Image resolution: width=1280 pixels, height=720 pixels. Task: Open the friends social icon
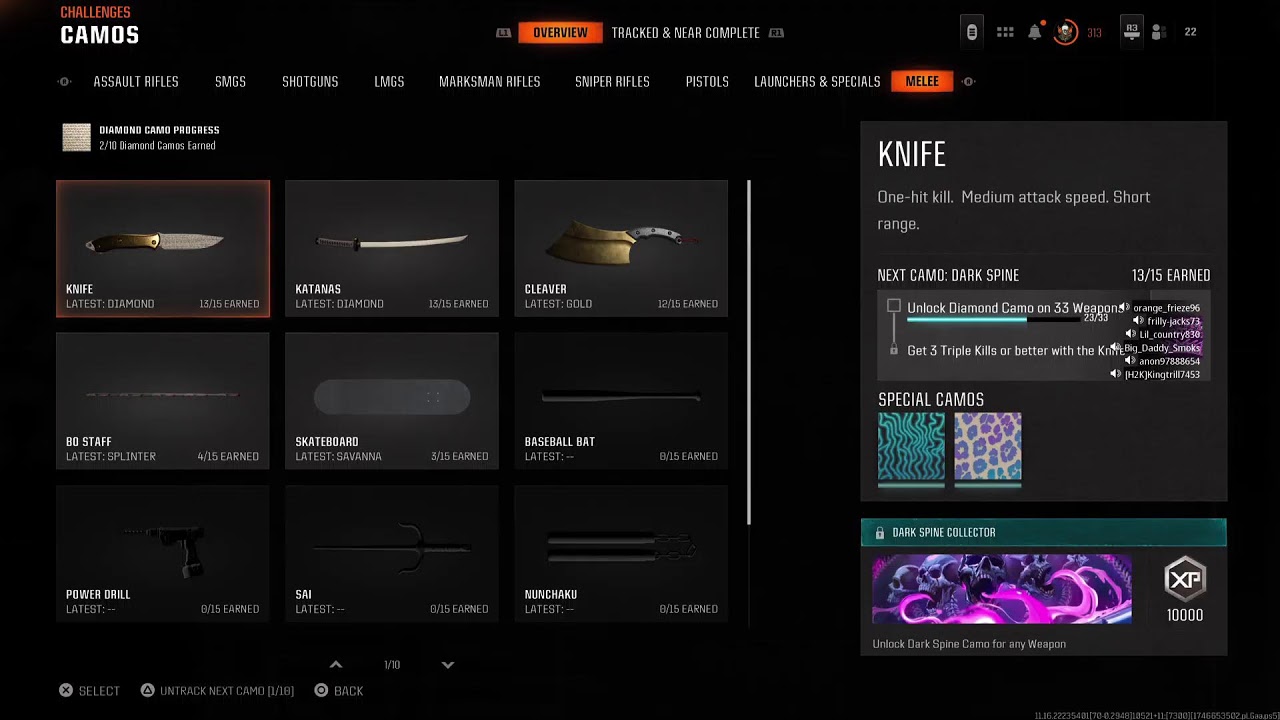1159,32
